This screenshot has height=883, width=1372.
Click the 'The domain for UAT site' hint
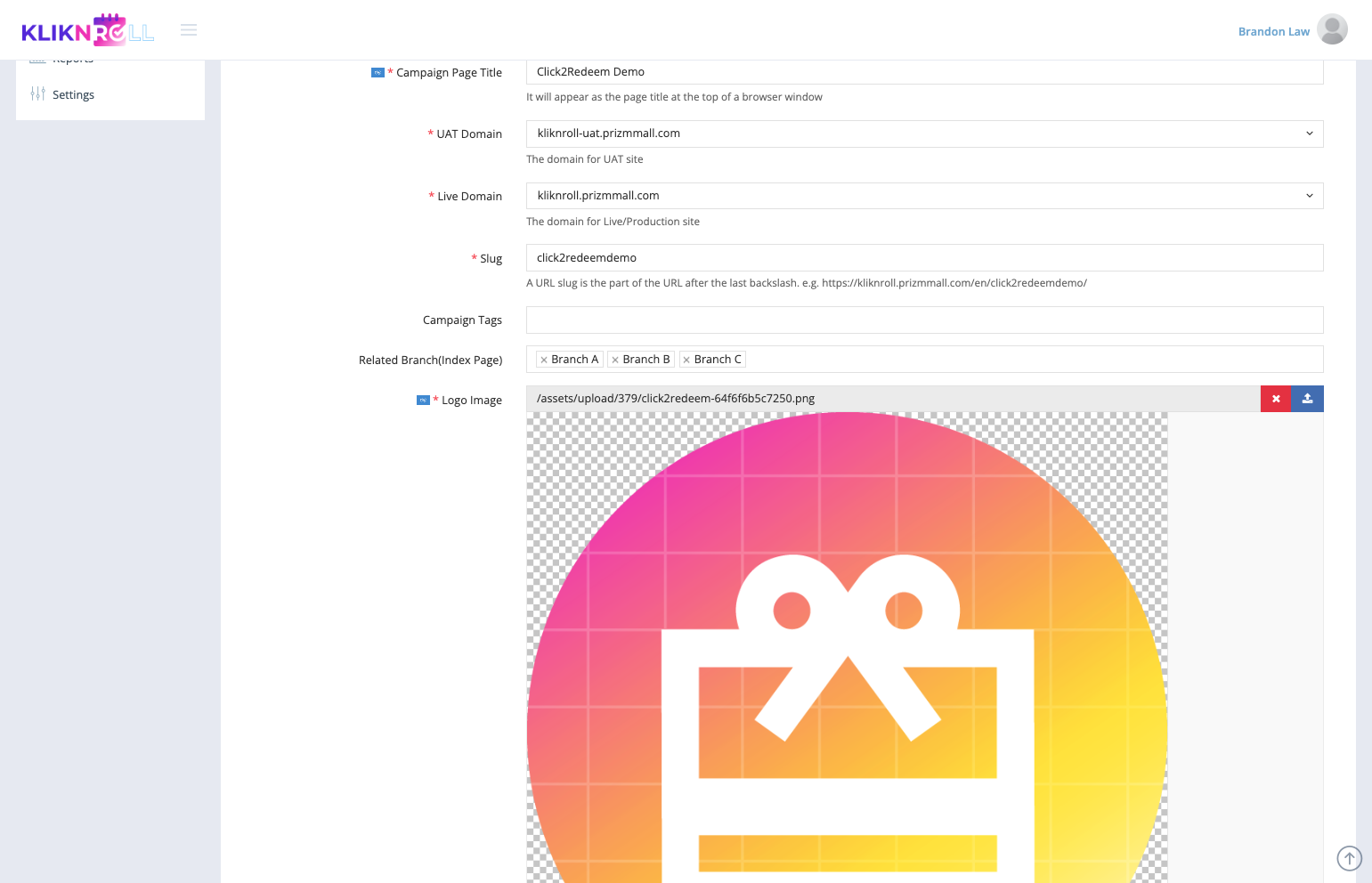584,159
